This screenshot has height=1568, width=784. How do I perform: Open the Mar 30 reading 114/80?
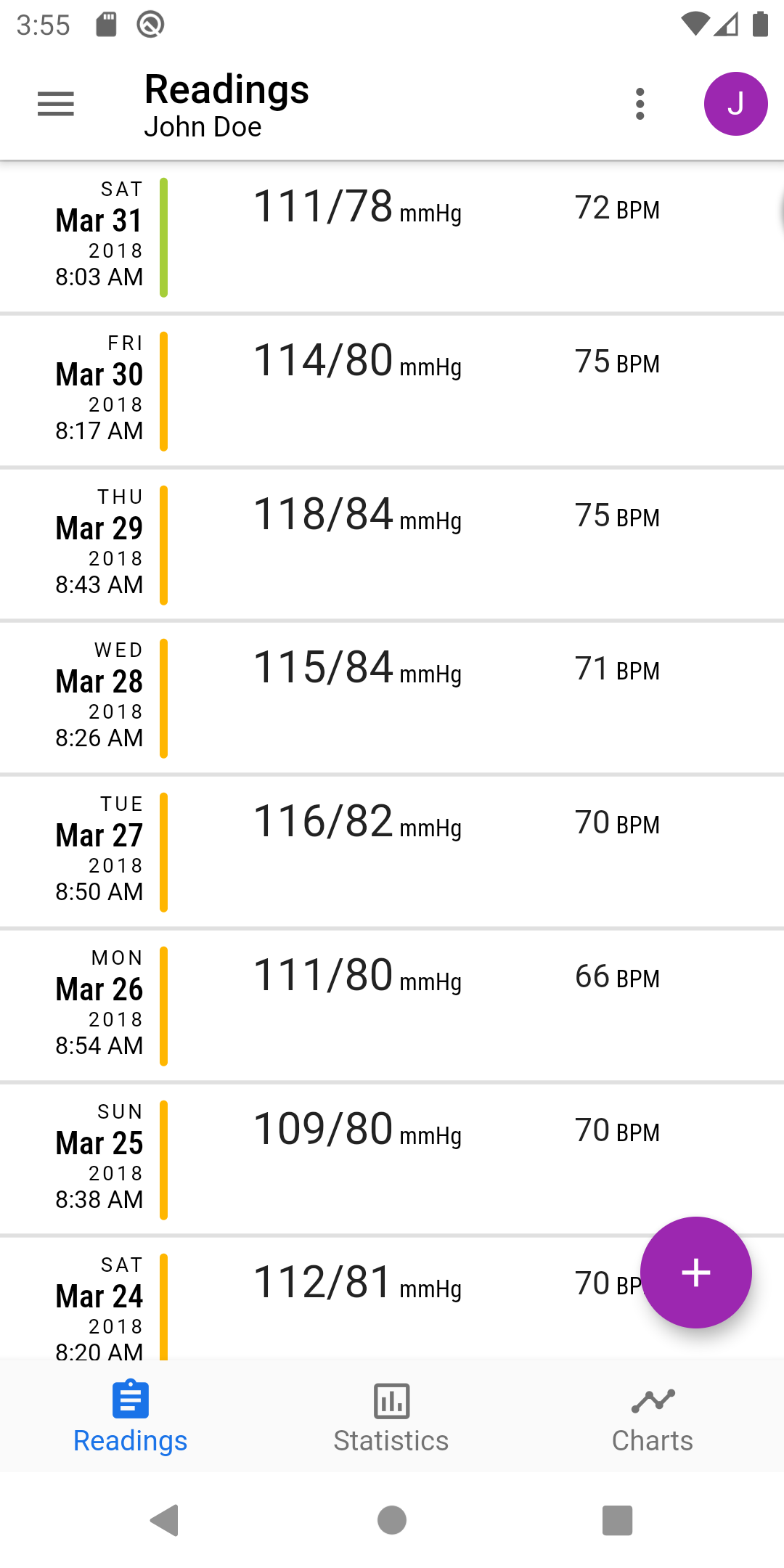pyautogui.click(x=392, y=391)
